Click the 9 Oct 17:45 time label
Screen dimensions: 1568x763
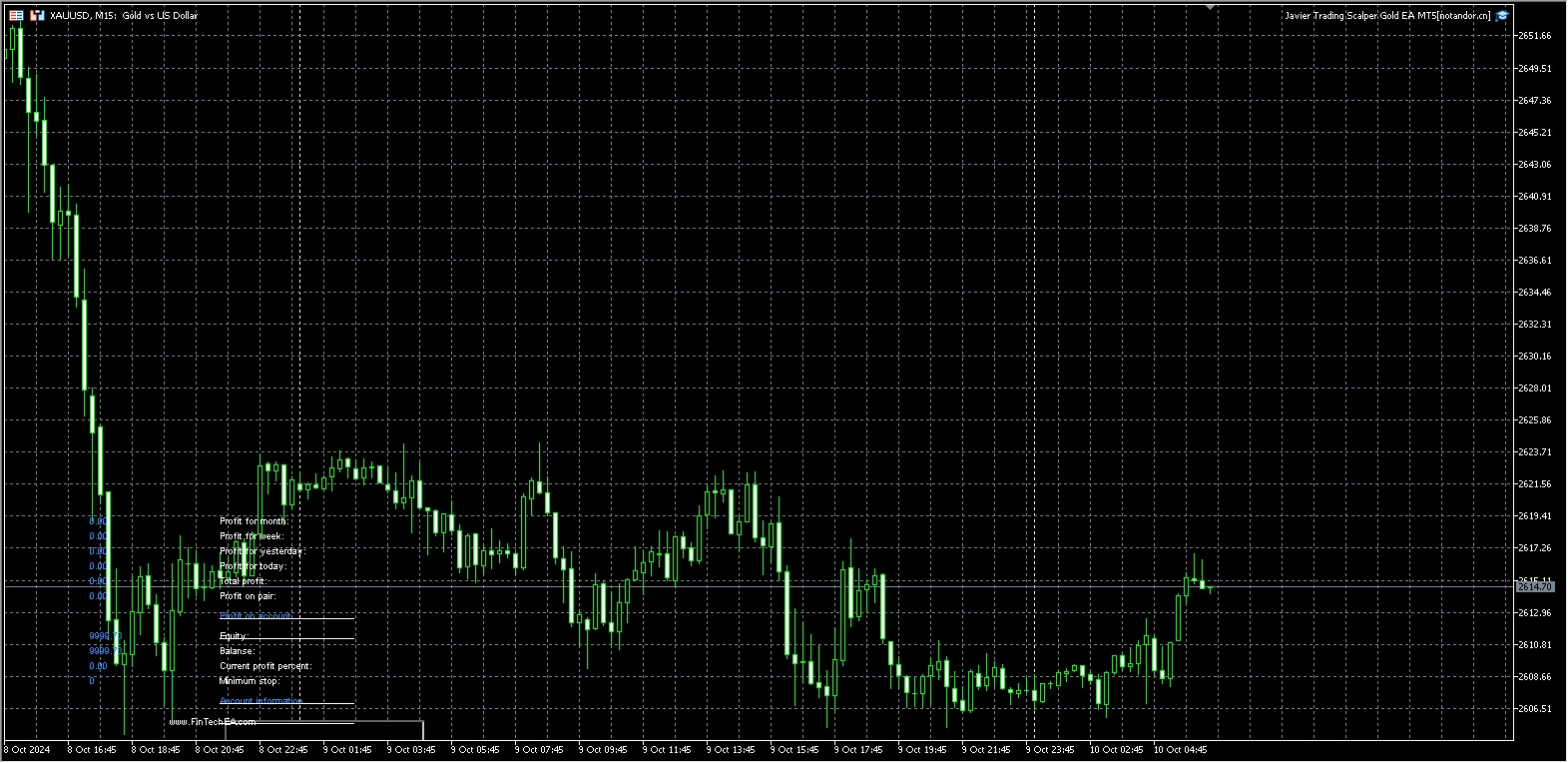click(858, 750)
